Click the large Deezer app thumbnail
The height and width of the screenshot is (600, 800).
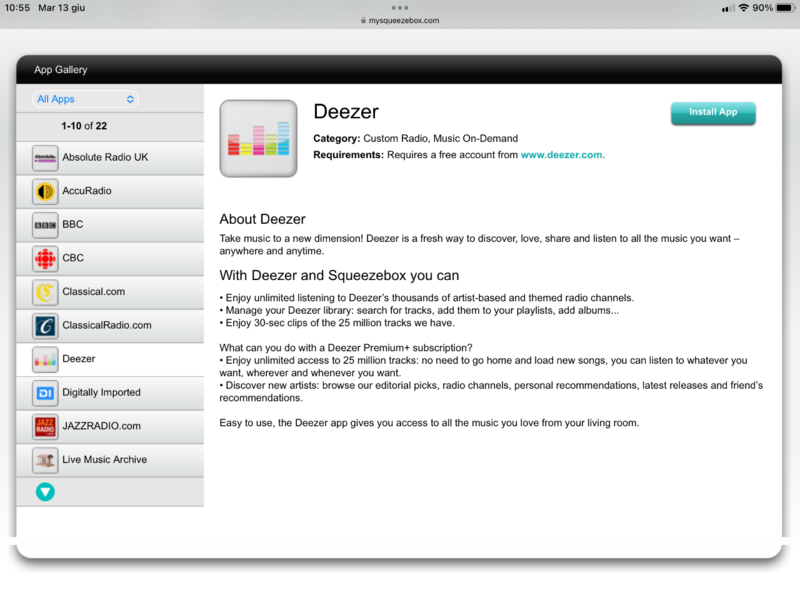click(258, 139)
